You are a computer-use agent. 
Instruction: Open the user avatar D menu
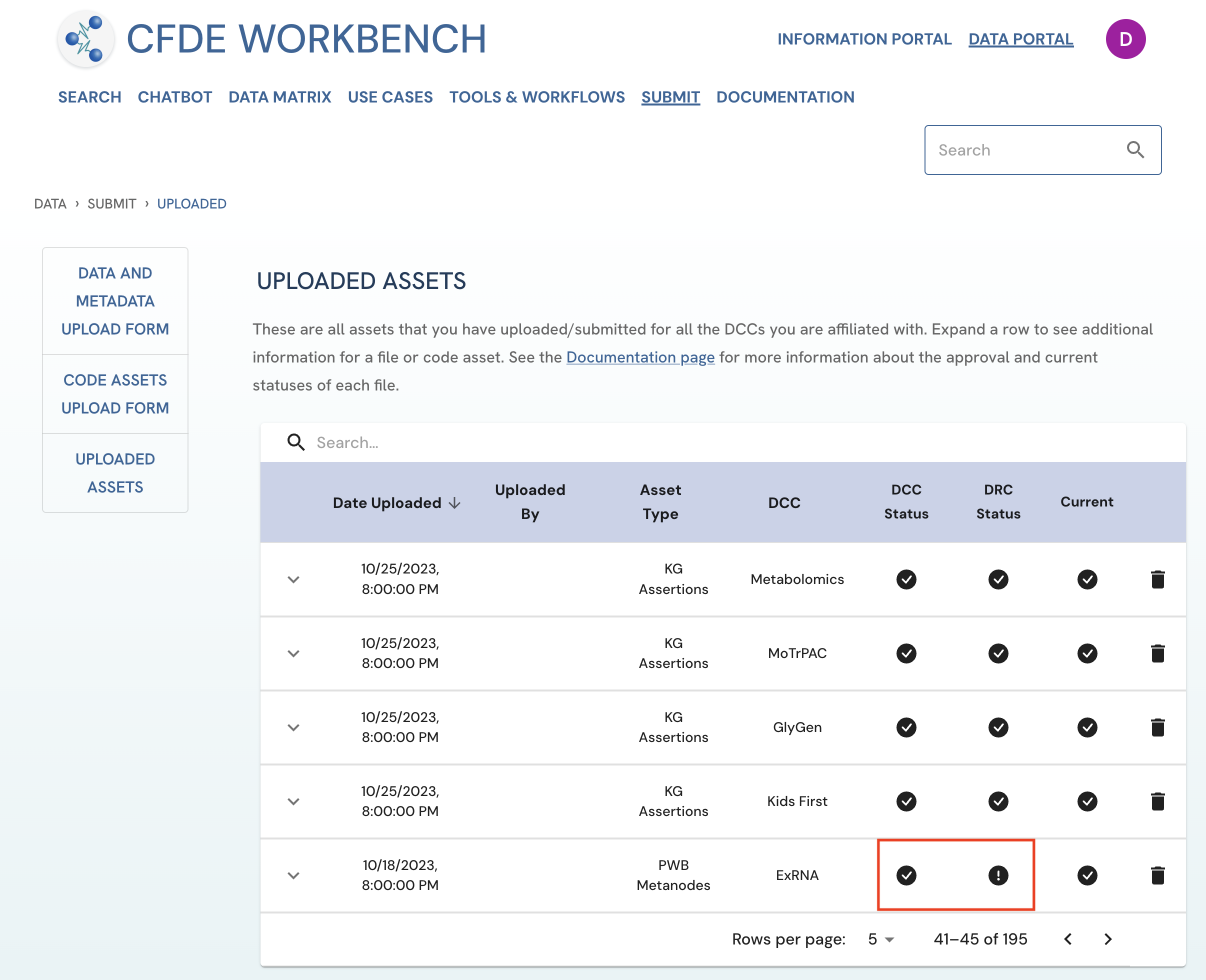1124,39
